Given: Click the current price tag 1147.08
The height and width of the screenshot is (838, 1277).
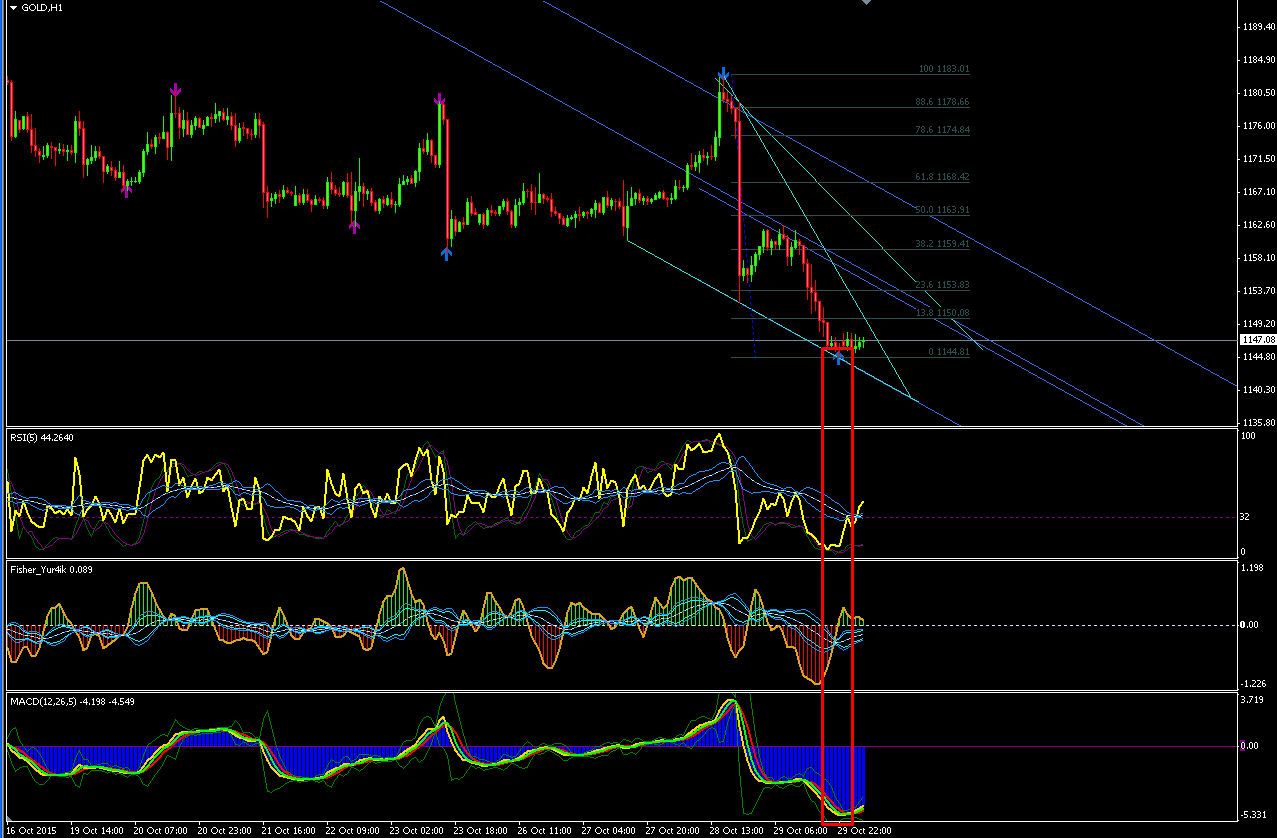Looking at the screenshot, I should pyautogui.click(x=1256, y=341).
